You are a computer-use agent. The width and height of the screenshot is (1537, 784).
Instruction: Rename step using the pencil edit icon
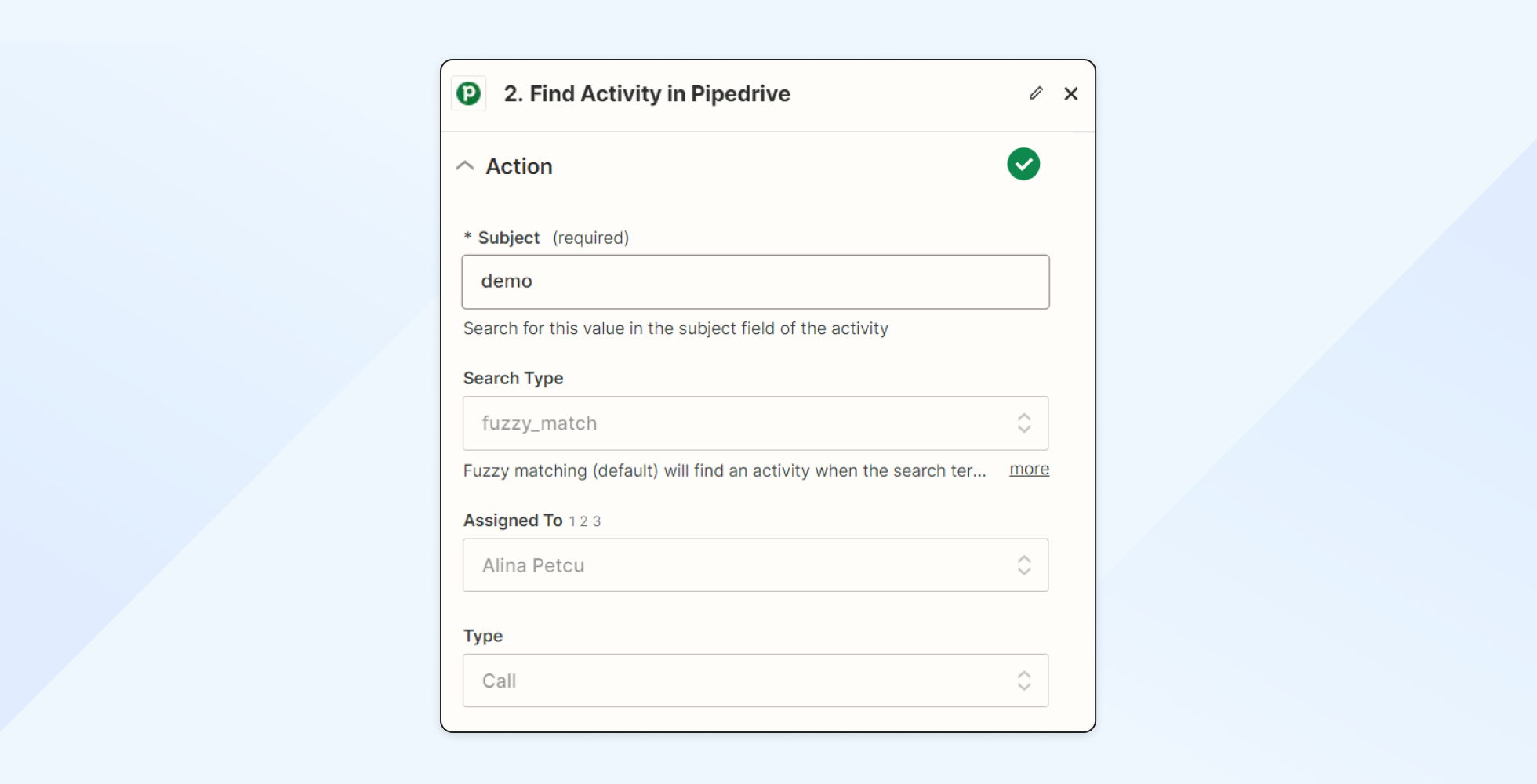(1036, 93)
